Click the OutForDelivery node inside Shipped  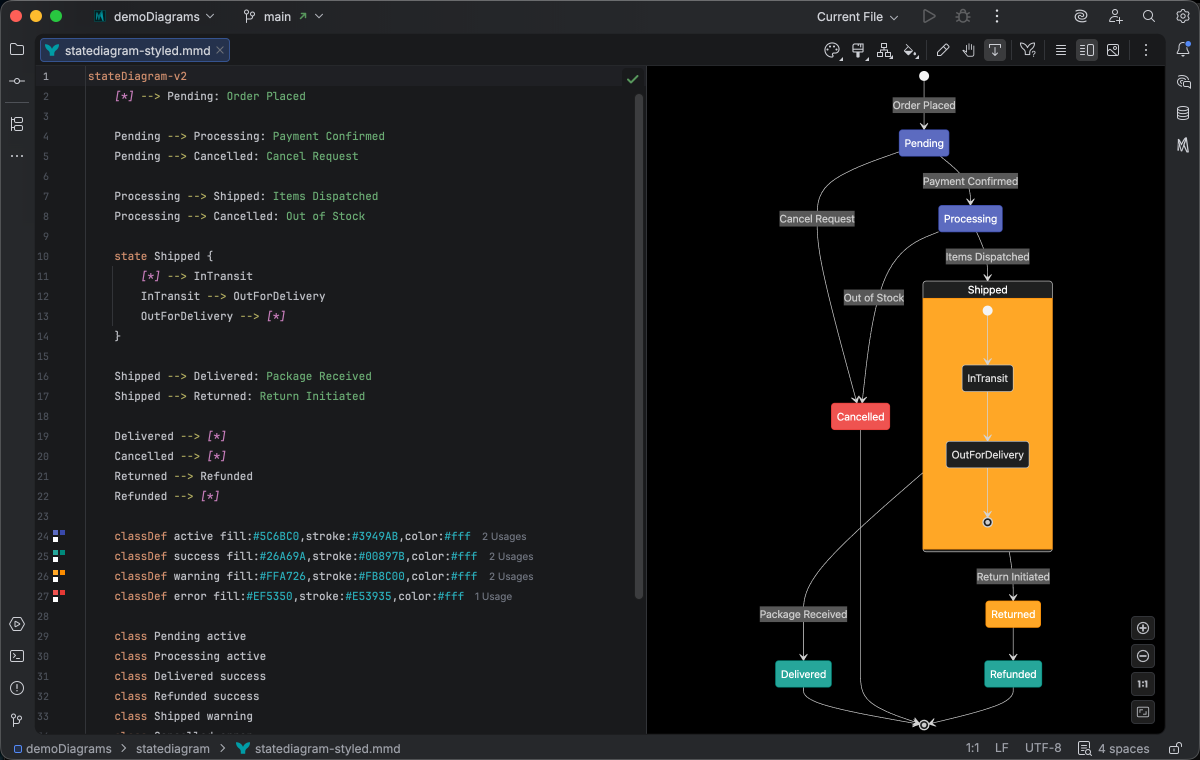(988, 454)
